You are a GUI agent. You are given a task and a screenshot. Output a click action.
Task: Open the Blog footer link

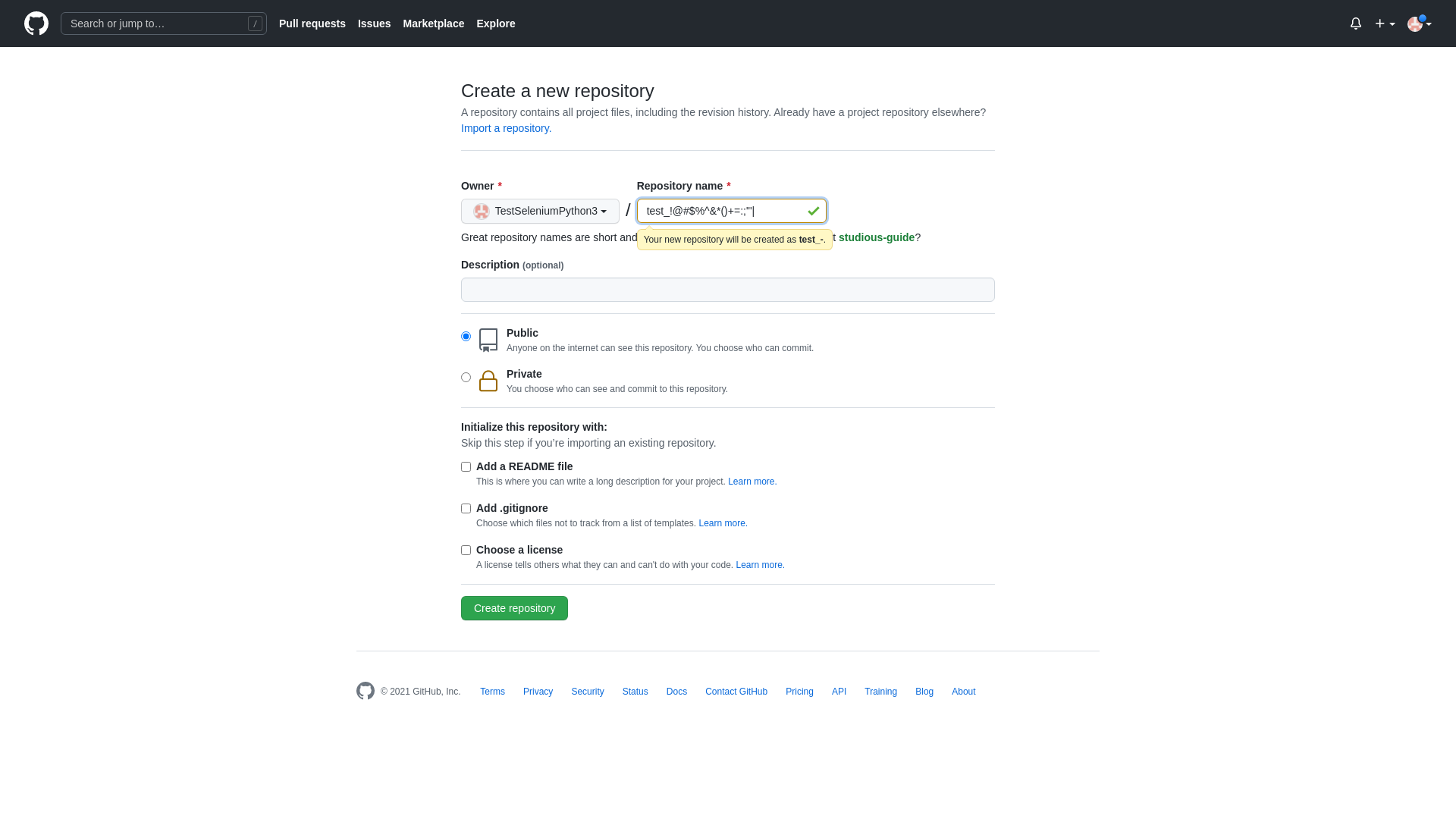[x=924, y=692]
